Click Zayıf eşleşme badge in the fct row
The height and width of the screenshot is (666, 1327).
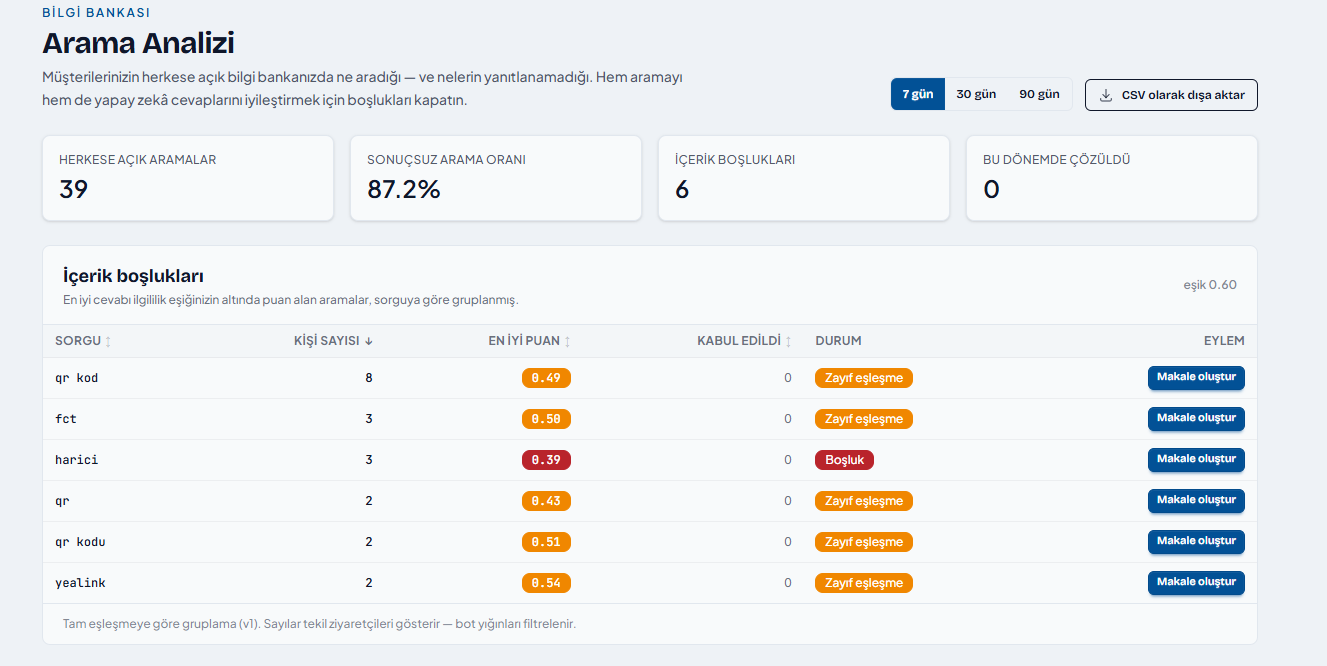[864, 419]
